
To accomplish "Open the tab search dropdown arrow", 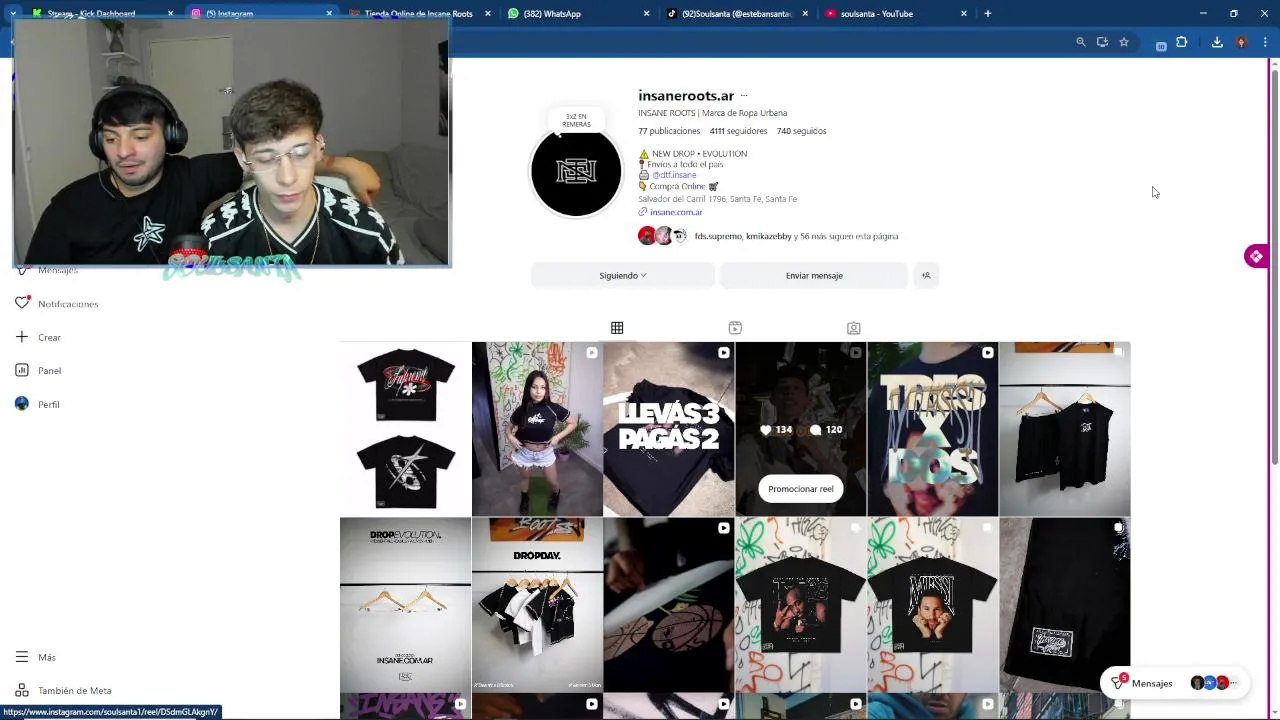I will pyautogui.click(x=12, y=14).
